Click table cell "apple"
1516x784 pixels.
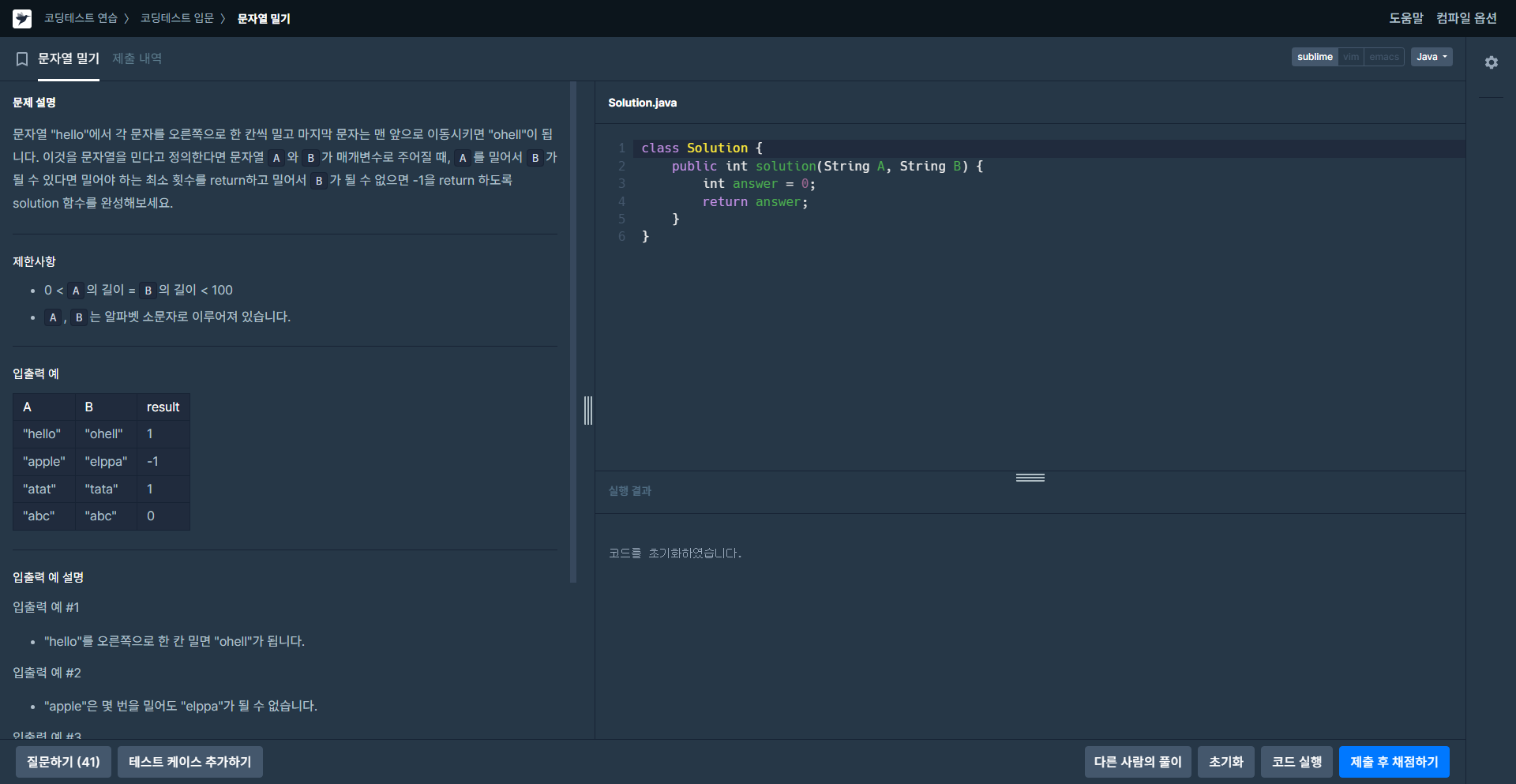[x=44, y=462]
